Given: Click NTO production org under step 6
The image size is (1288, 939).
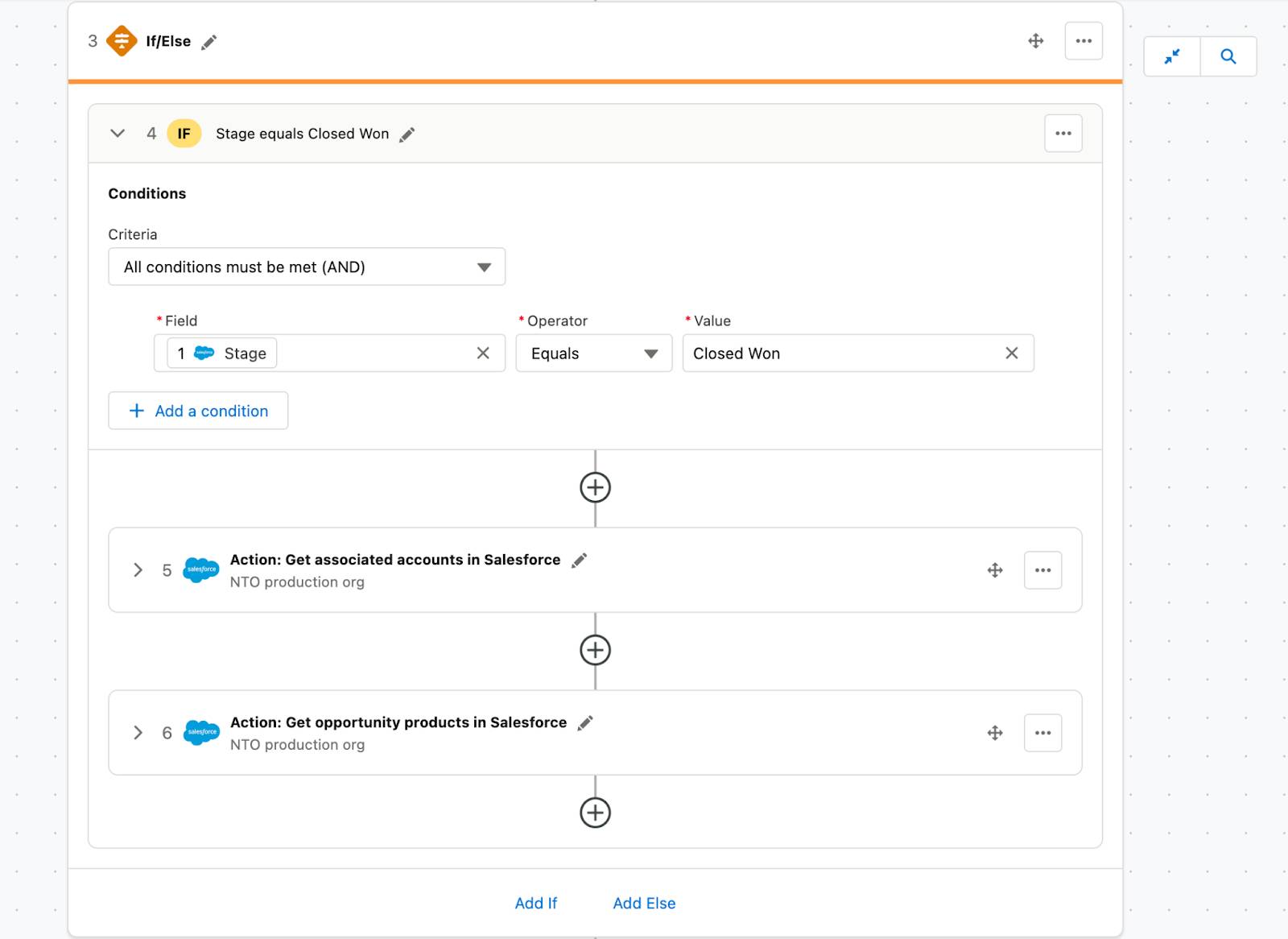Looking at the screenshot, I should (x=297, y=745).
